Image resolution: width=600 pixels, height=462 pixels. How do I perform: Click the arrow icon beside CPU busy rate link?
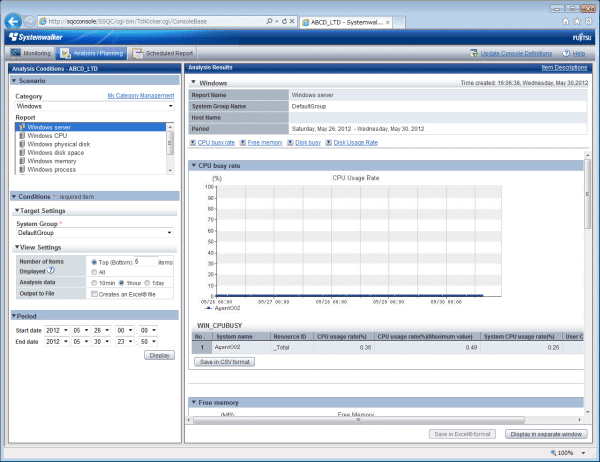193,142
